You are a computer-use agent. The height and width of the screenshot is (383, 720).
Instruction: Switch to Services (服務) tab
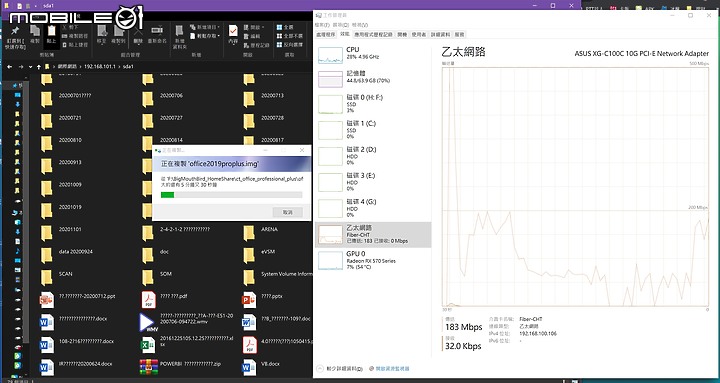460,34
